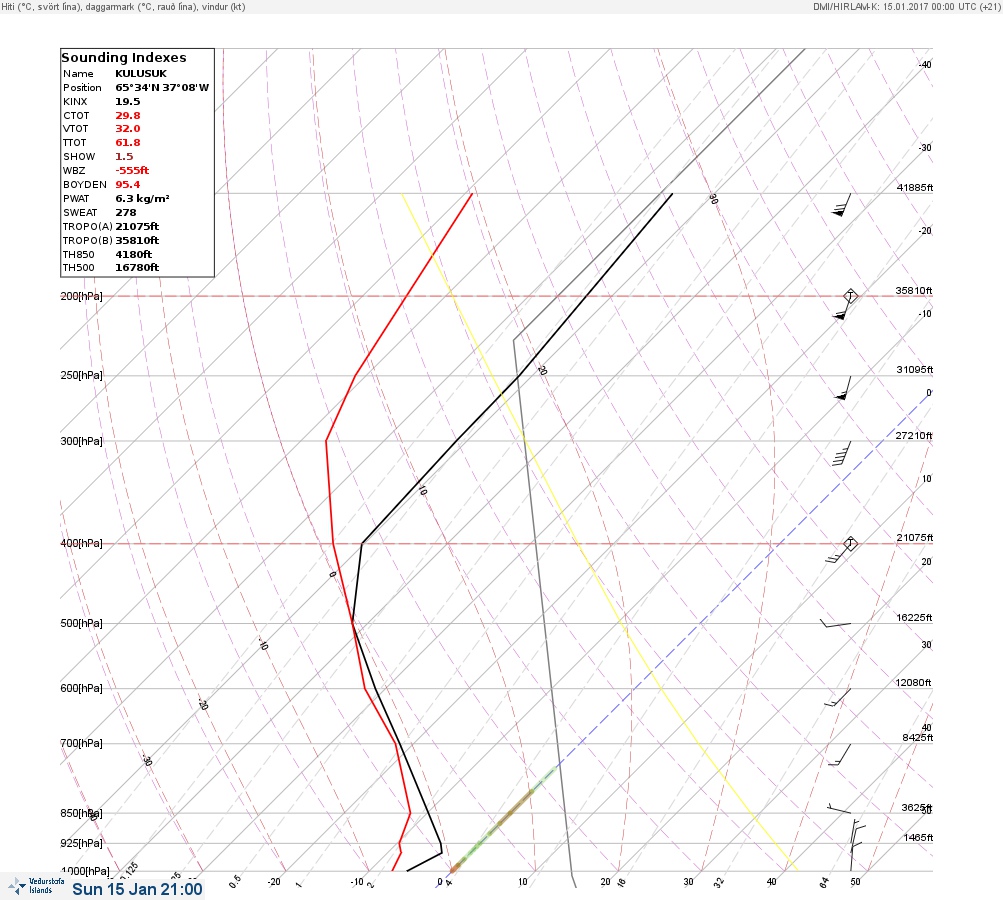
Task: Click the TROPO(A) value in the index table
Action: [137, 226]
